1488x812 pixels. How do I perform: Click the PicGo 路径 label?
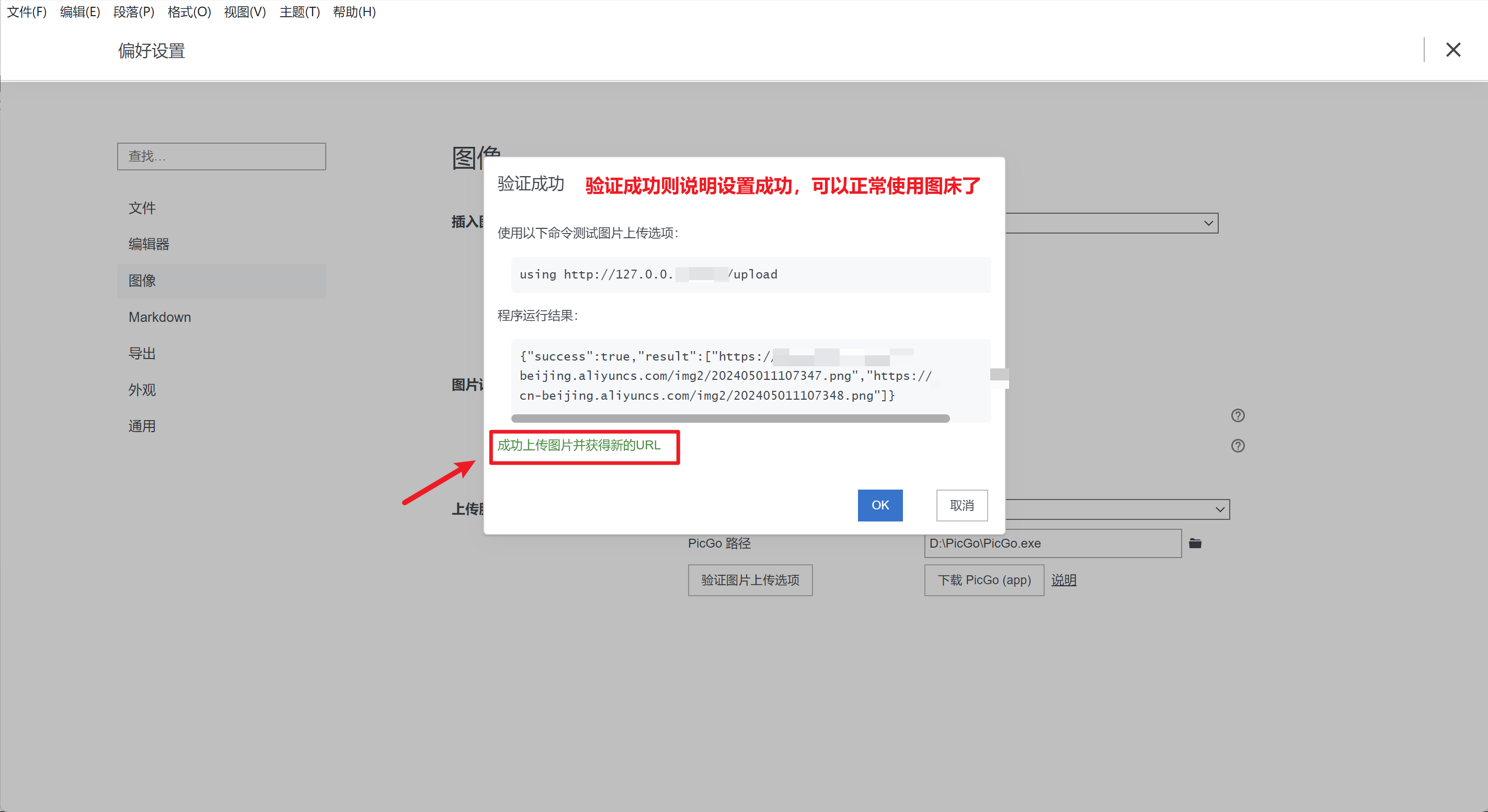pos(719,543)
